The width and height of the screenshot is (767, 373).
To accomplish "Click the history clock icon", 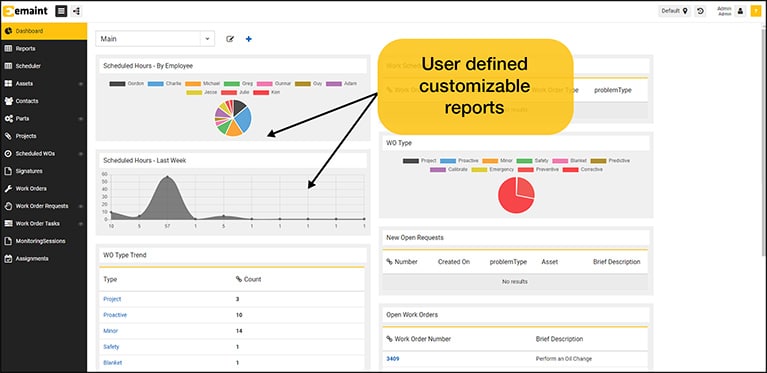I will [700, 11].
